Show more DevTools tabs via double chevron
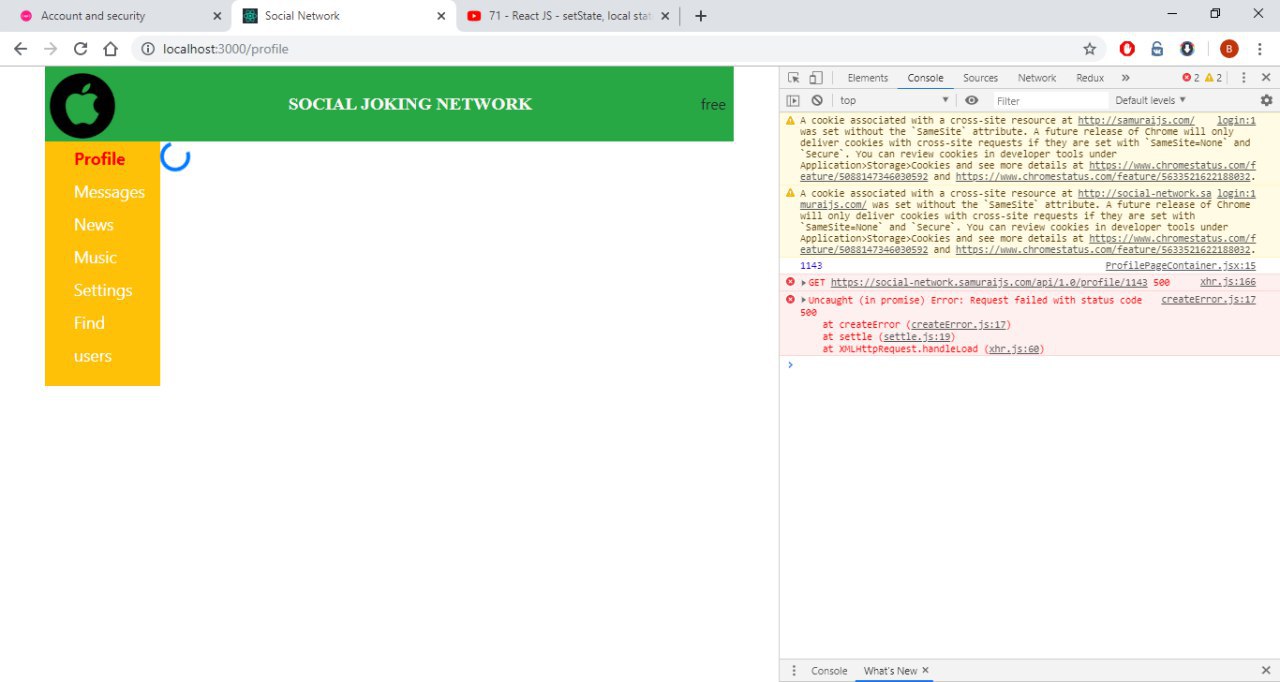This screenshot has height=682, width=1280. 1125,78
